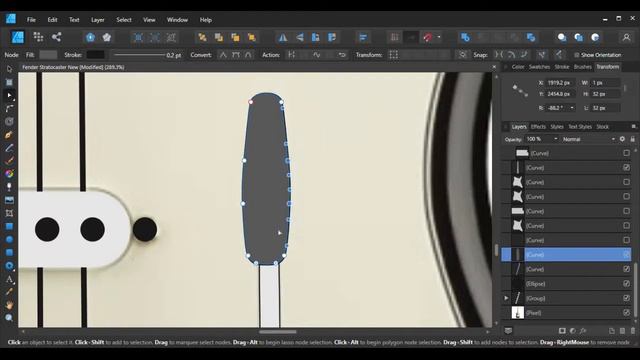
Task: Click the Reverse Curve action
Action: (x=342, y=55)
